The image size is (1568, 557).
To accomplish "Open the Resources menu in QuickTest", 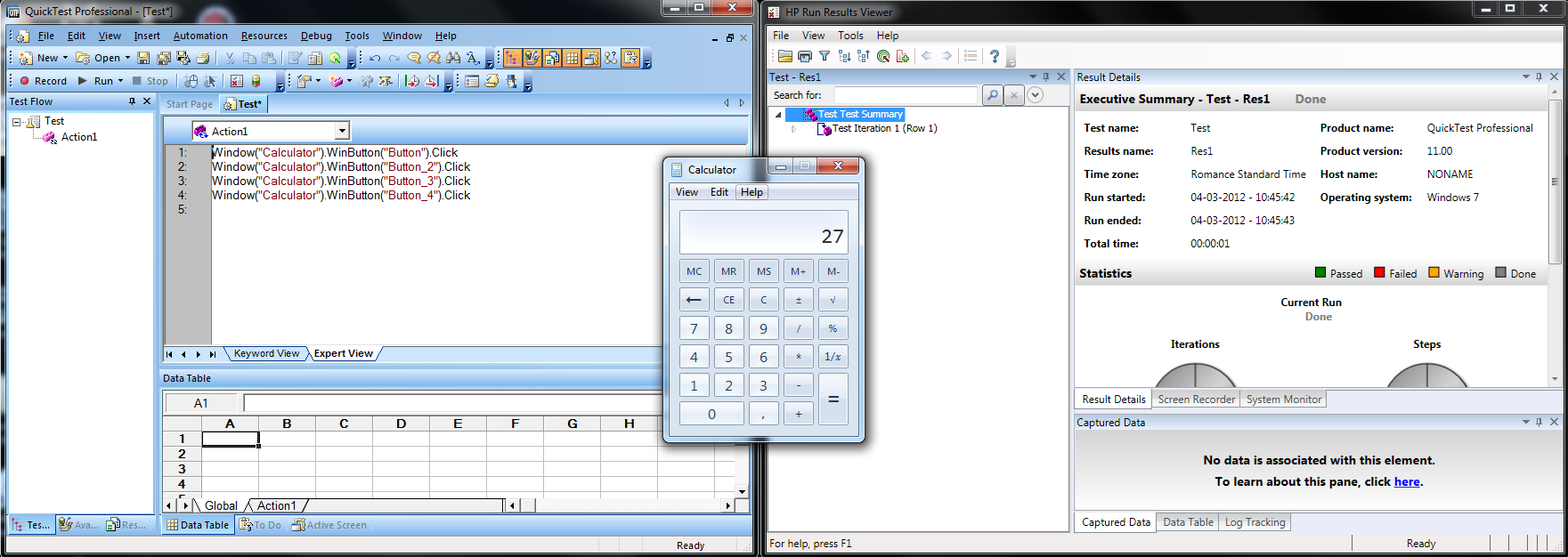I will click(264, 36).
